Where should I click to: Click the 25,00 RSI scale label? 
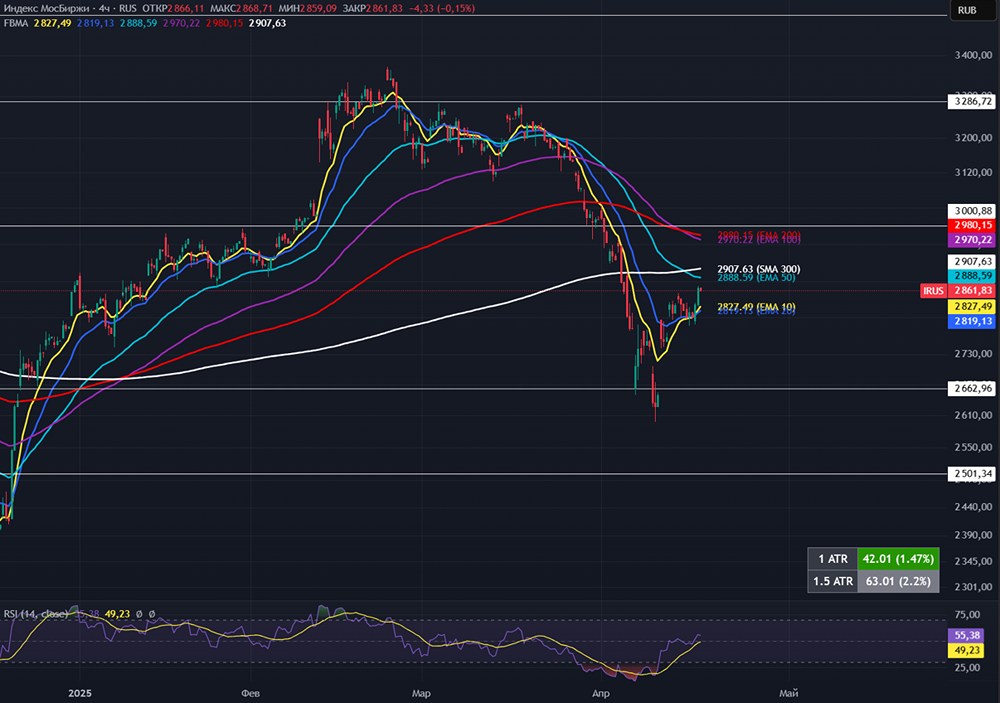pos(967,667)
